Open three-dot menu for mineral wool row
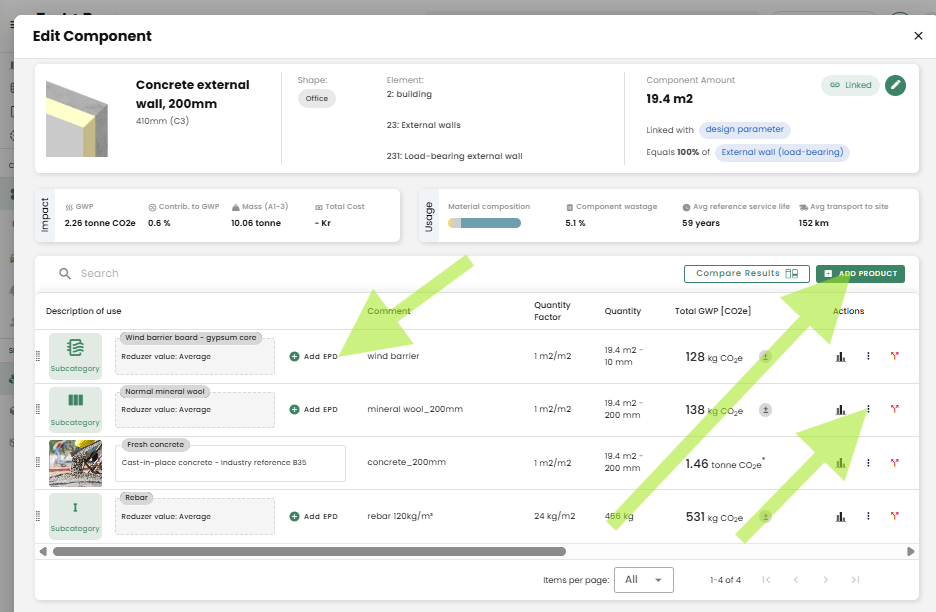Image resolution: width=936 pixels, height=612 pixels. click(868, 409)
